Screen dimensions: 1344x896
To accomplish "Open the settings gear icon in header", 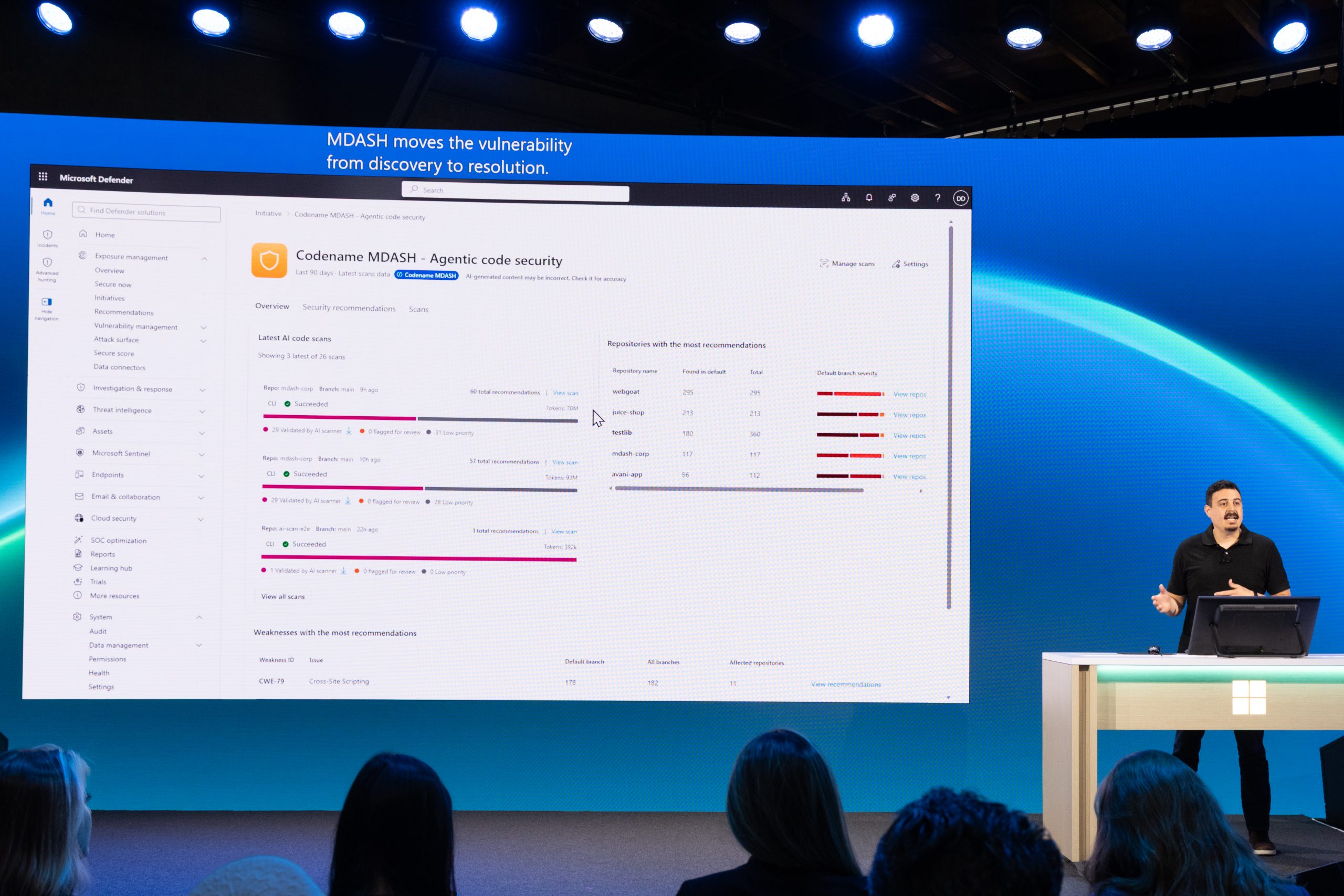I will click(x=915, y=198).
